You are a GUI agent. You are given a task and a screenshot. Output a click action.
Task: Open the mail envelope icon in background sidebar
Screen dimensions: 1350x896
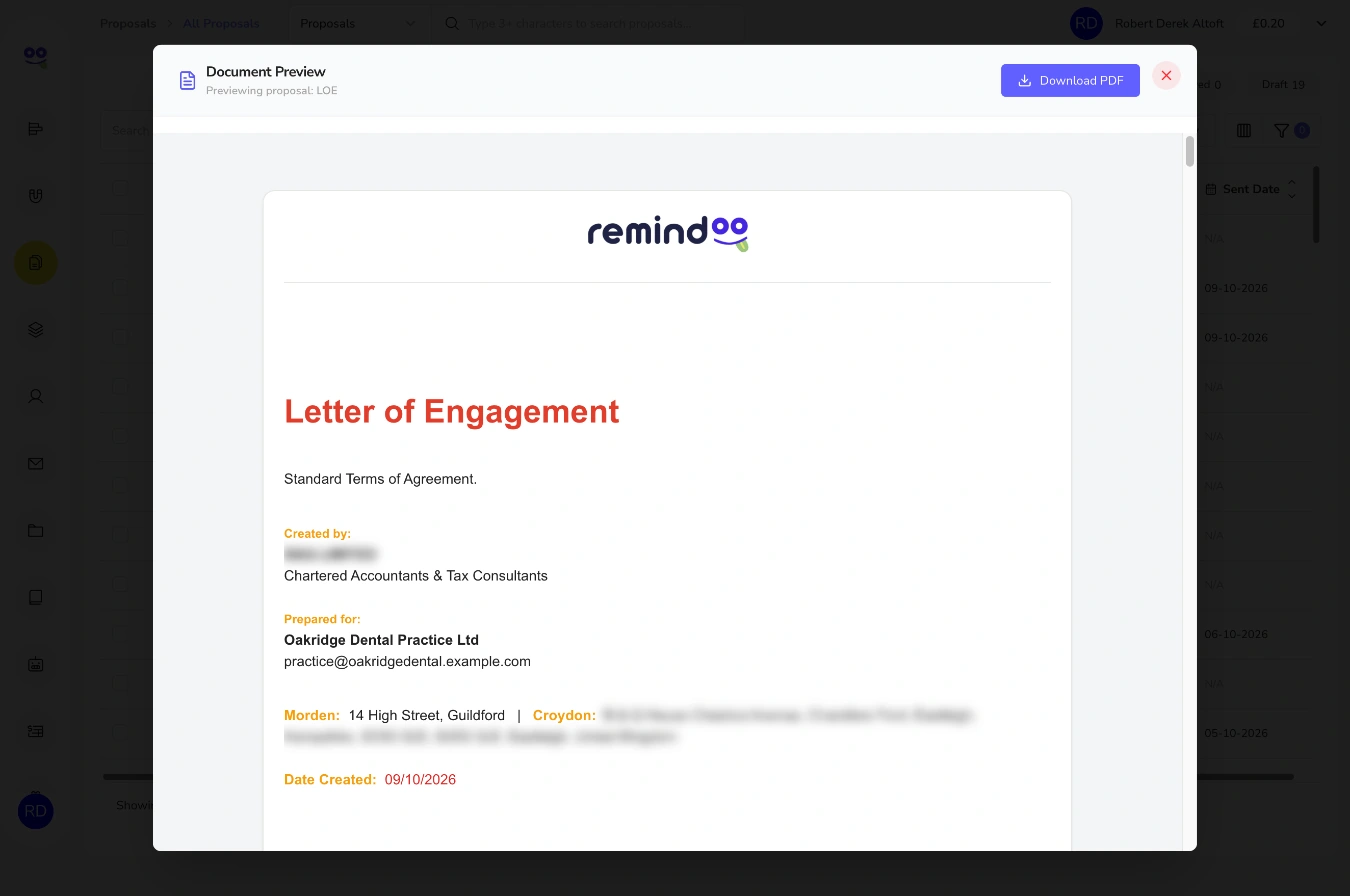[36, 463]
